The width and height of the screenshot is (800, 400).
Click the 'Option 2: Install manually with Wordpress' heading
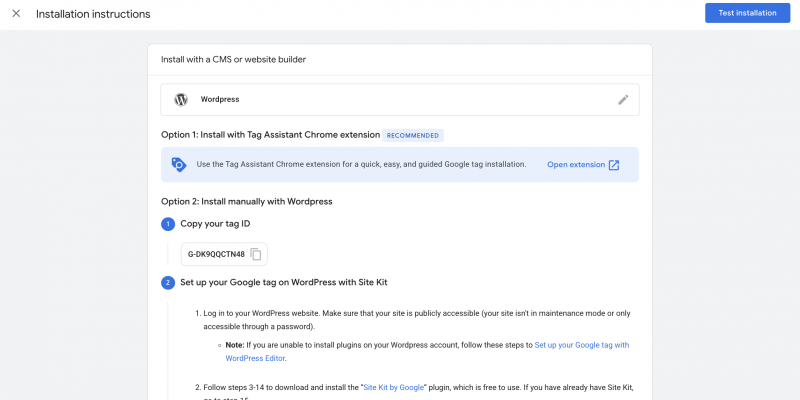coord(246,201)
